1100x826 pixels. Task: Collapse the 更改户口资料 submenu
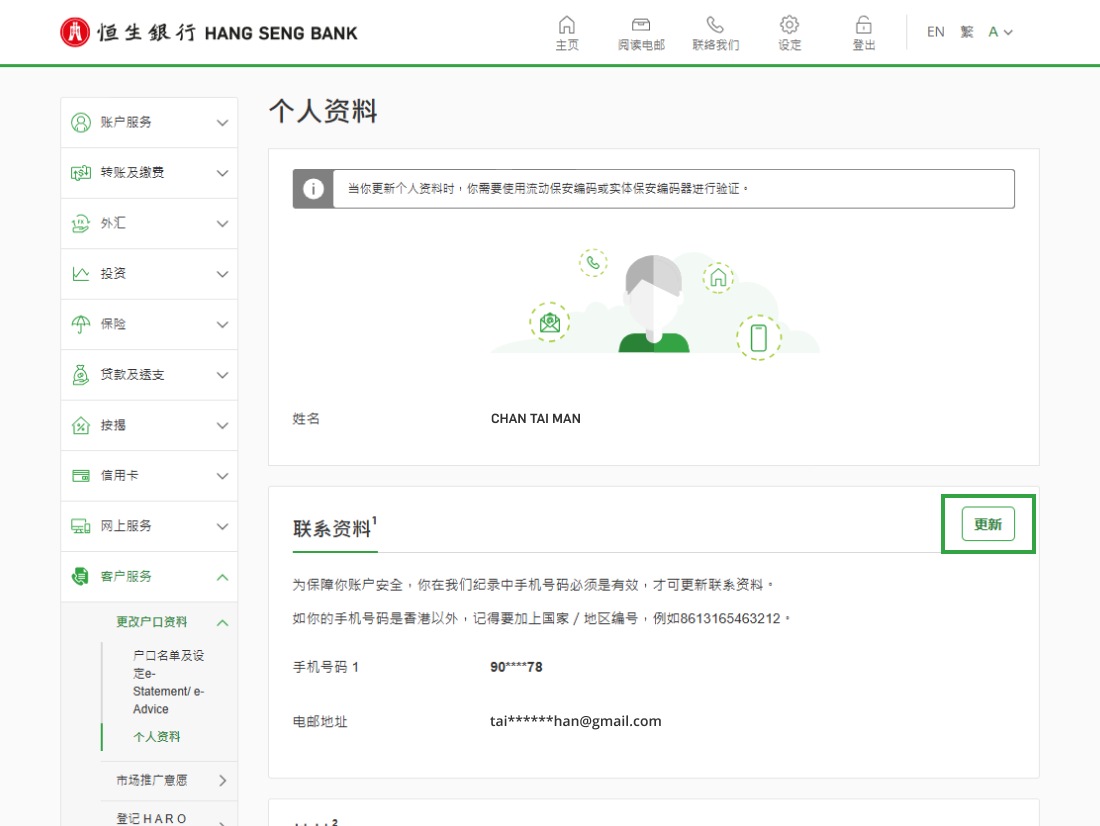click(x=168, y=622)
